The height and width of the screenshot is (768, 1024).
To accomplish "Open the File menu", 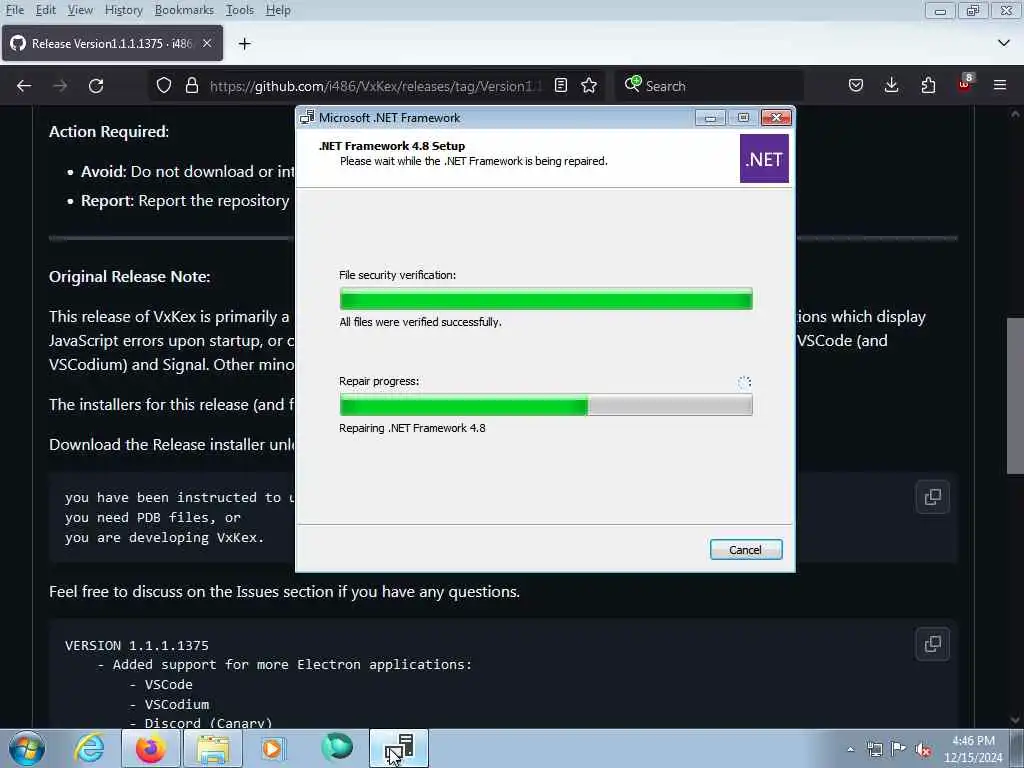I will pyautogui.click(x=14, y=10).
